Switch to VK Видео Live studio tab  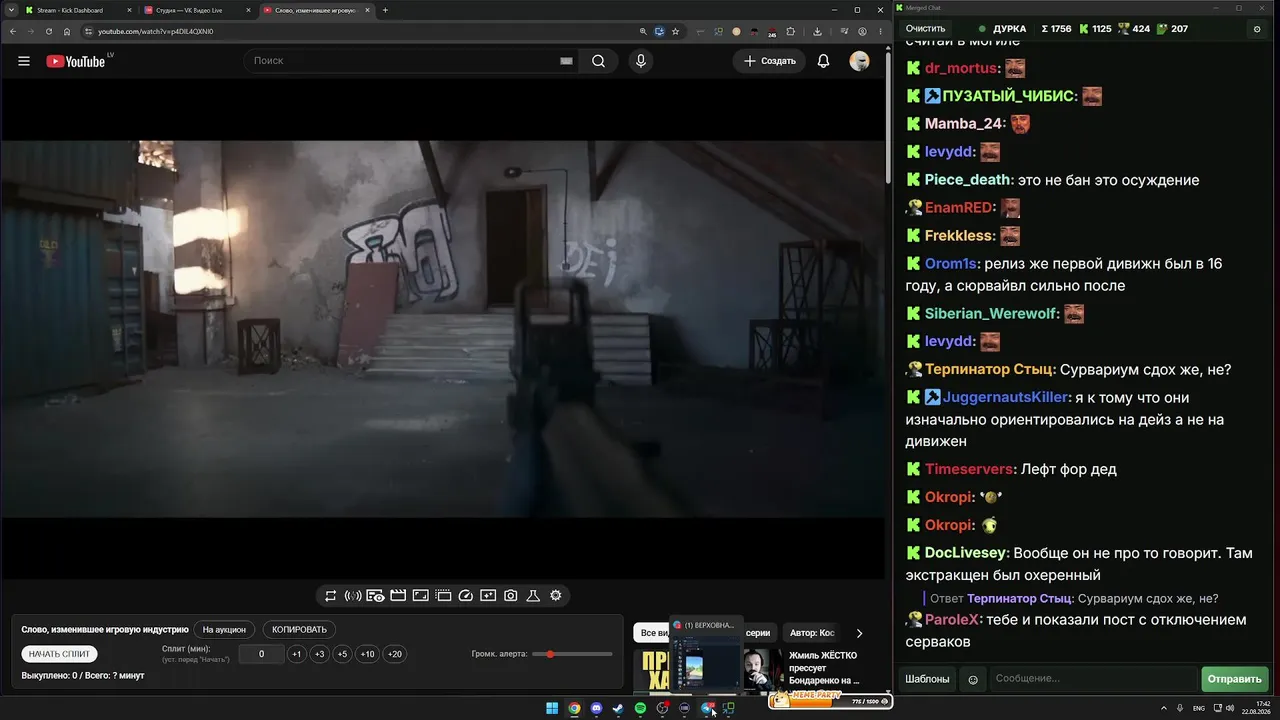tap(197, 10)
